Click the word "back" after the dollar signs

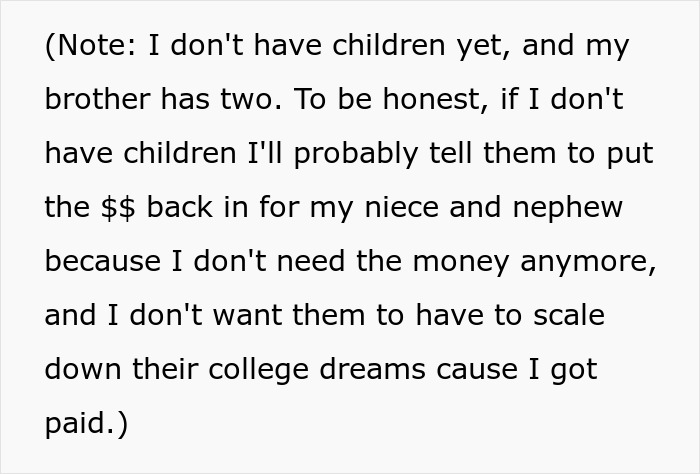coord(179,208)
